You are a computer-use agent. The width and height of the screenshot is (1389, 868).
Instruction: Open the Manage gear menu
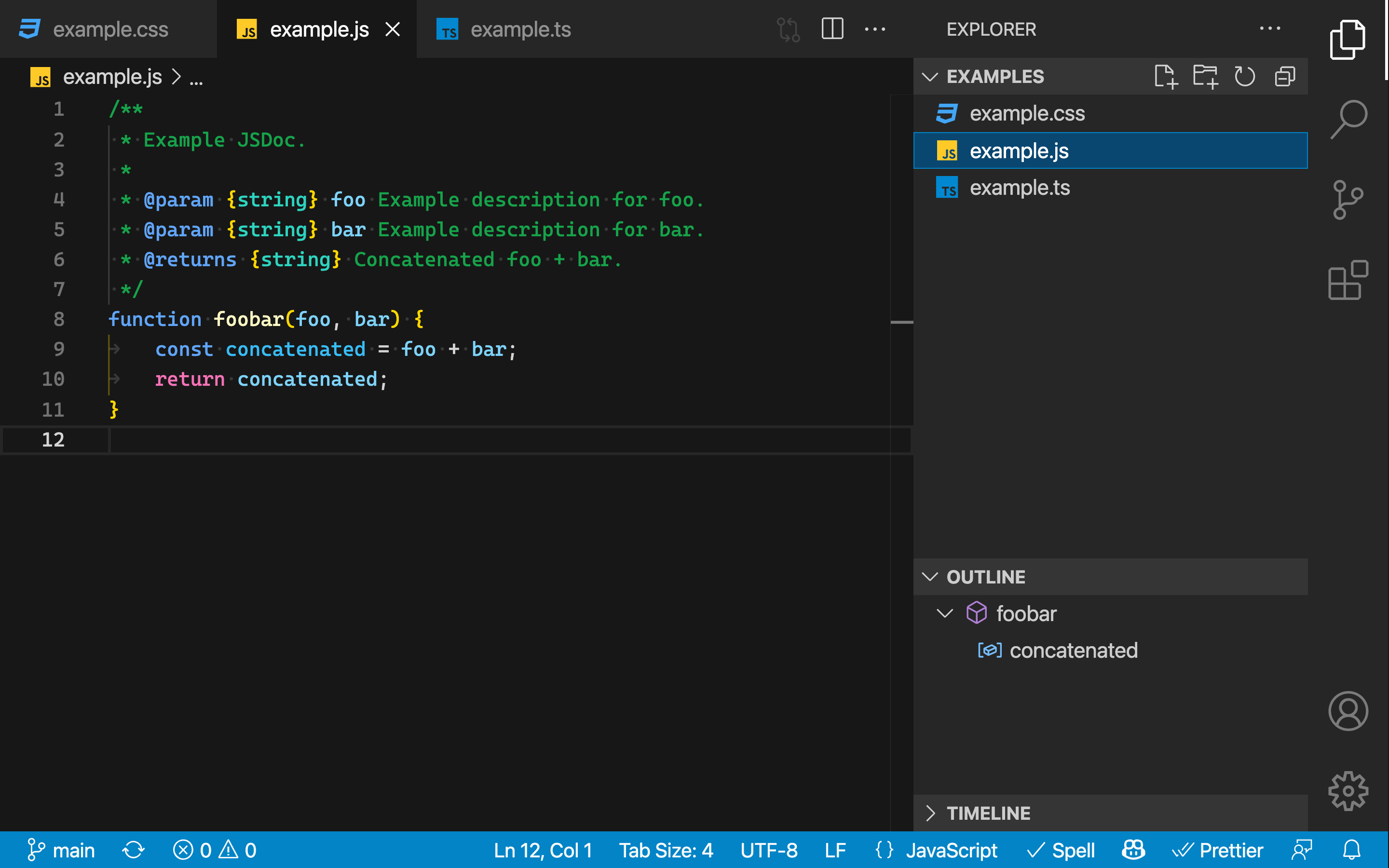tap(1348, 790)
